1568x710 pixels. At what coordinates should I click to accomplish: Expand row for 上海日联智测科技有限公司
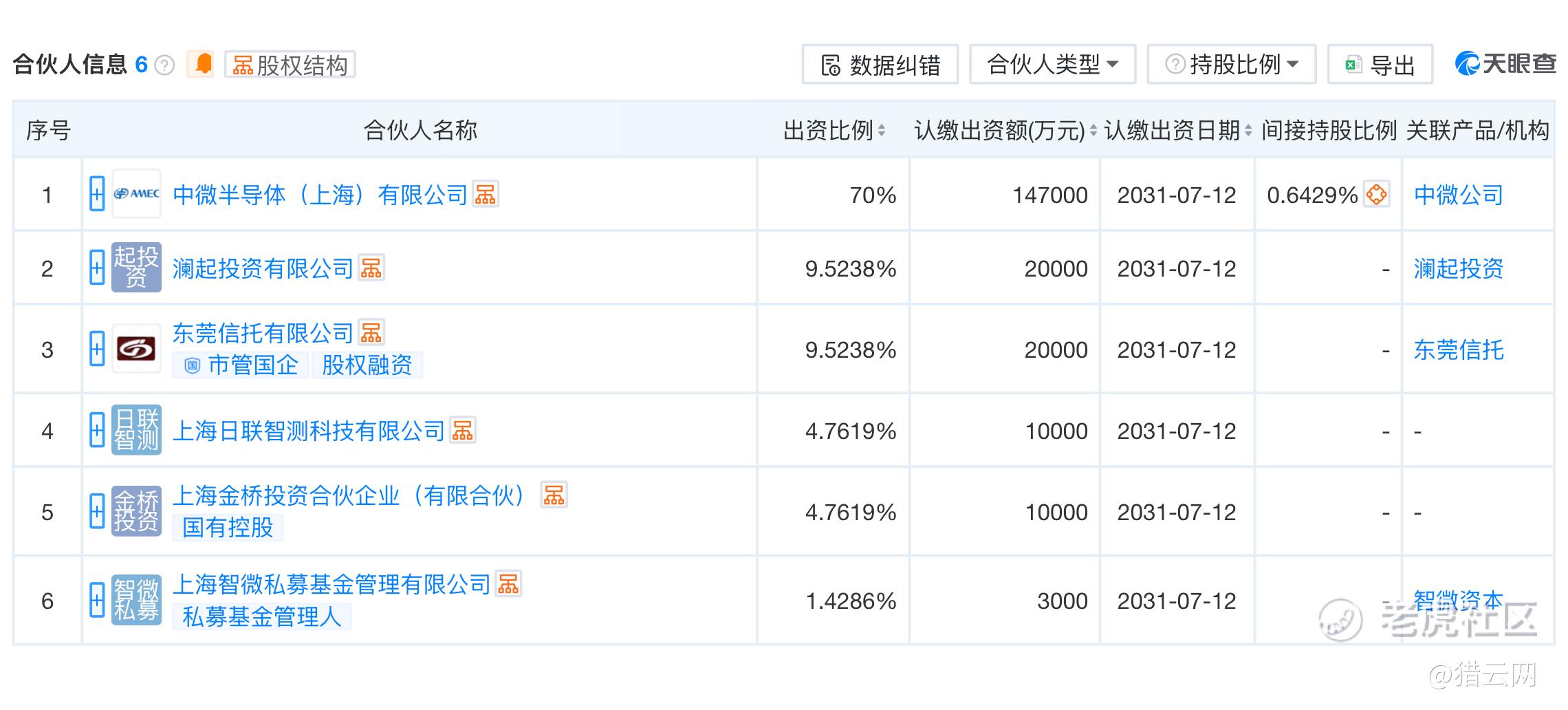pyautogui.click(x=97, y=430)
